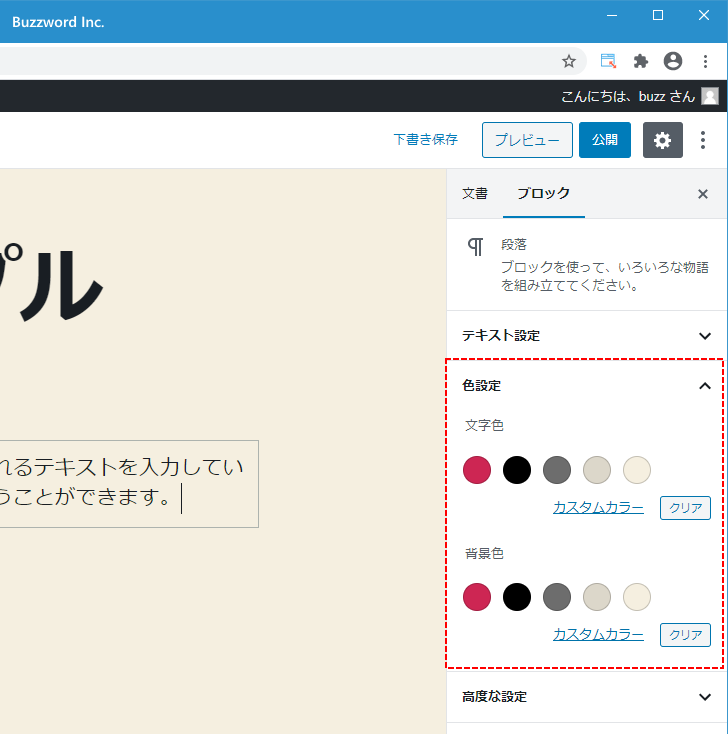The image size is (728, 734).
Task: Toggle the settings sidebar gear button
Action: point(662,140)
